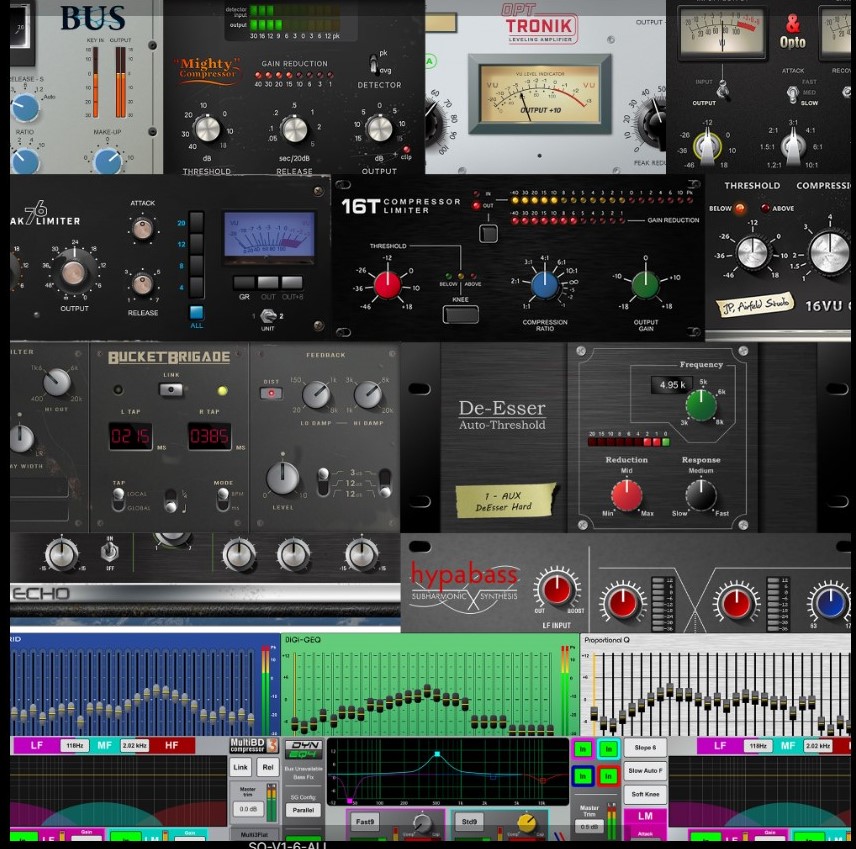856x849 pixels.
Task: Open the Fast9 compressor type selector
Action: click(365, 821)
